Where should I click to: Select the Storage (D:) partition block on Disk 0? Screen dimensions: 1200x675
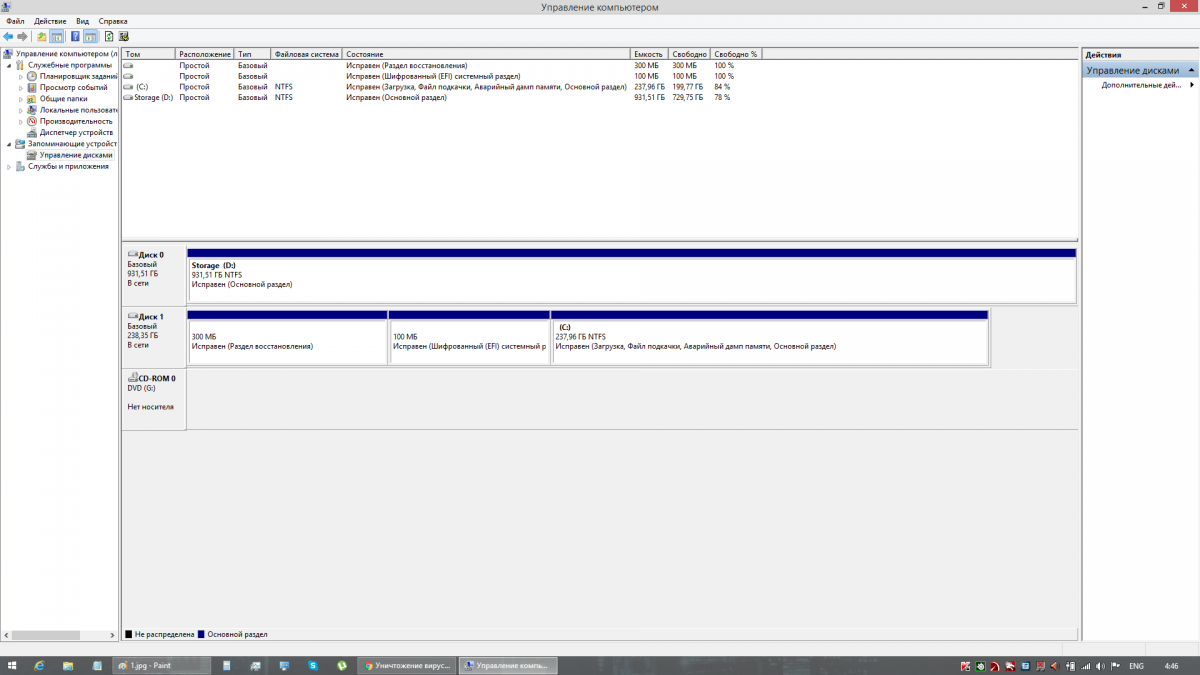tap(632, 276)
